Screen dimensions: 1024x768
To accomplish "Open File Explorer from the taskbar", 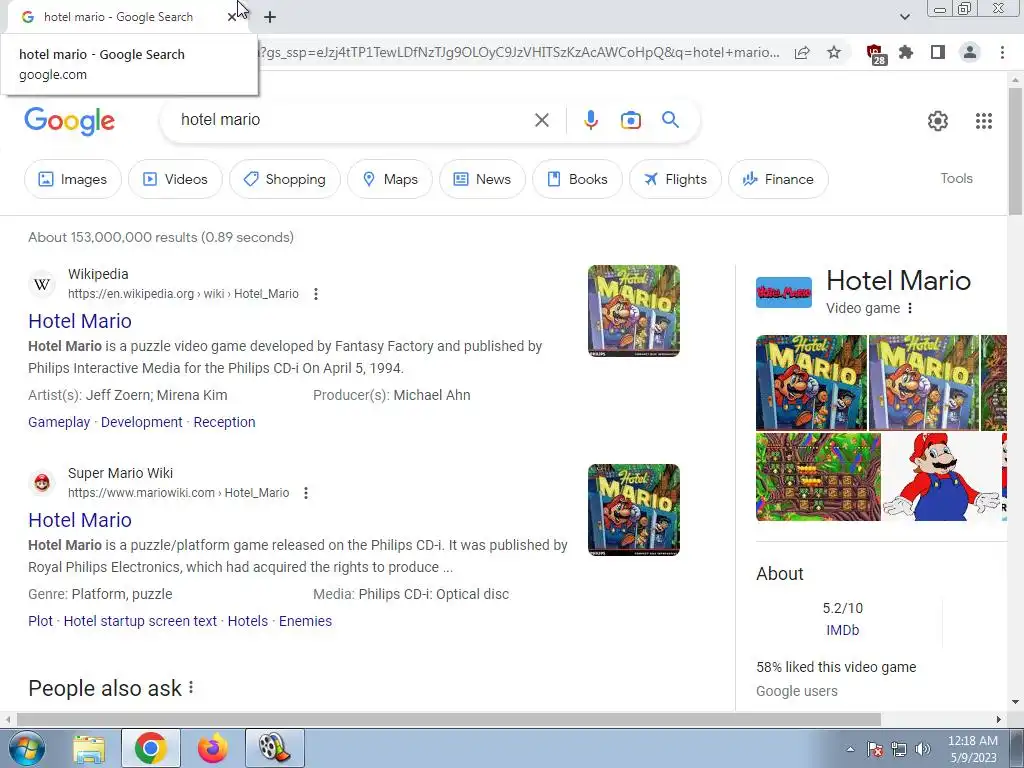I will [89, 748].
